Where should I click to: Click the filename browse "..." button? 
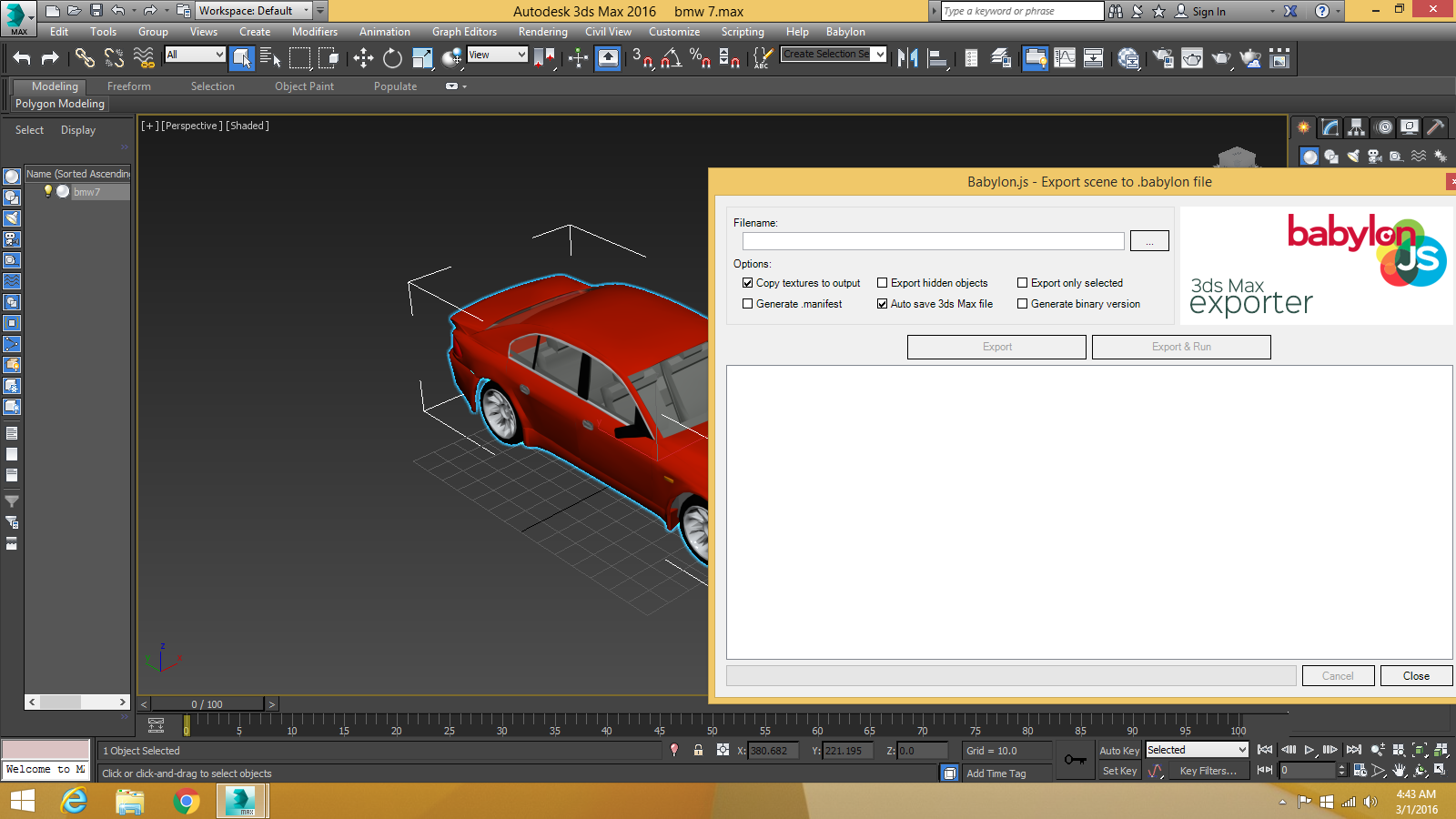point(1149,241)
